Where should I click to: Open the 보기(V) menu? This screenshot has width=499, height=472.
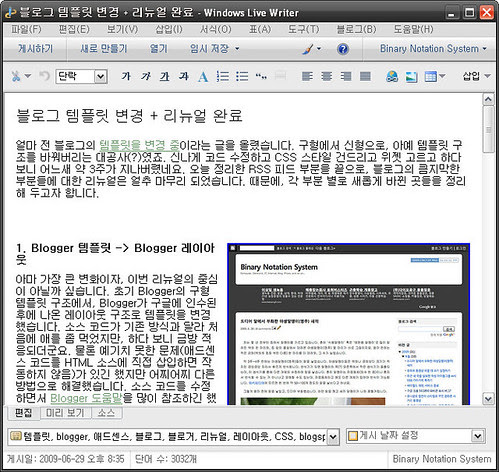[x=122, y=29]
